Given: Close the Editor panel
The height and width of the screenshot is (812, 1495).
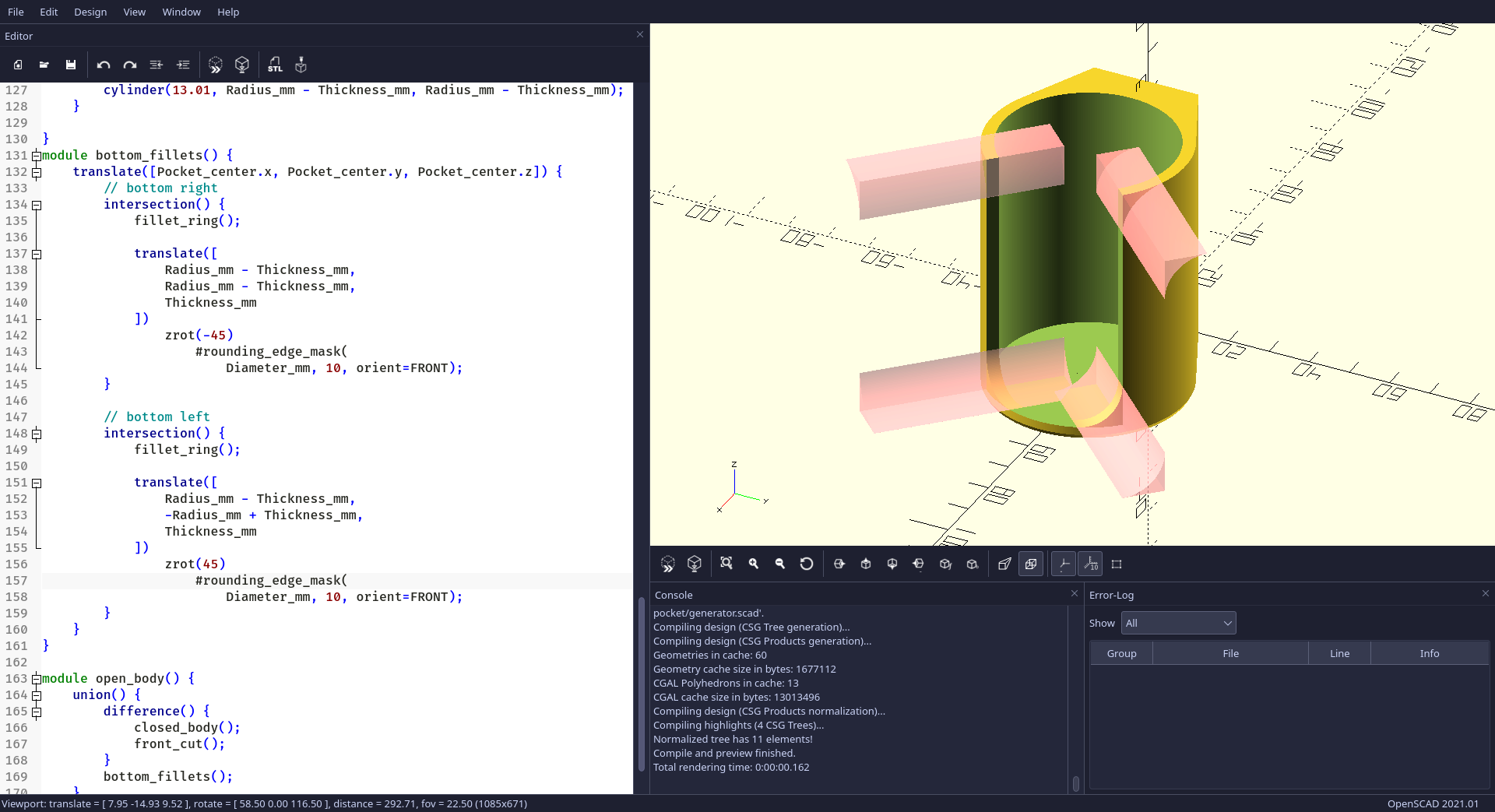Looking at the screenshot, I should 640,34.
